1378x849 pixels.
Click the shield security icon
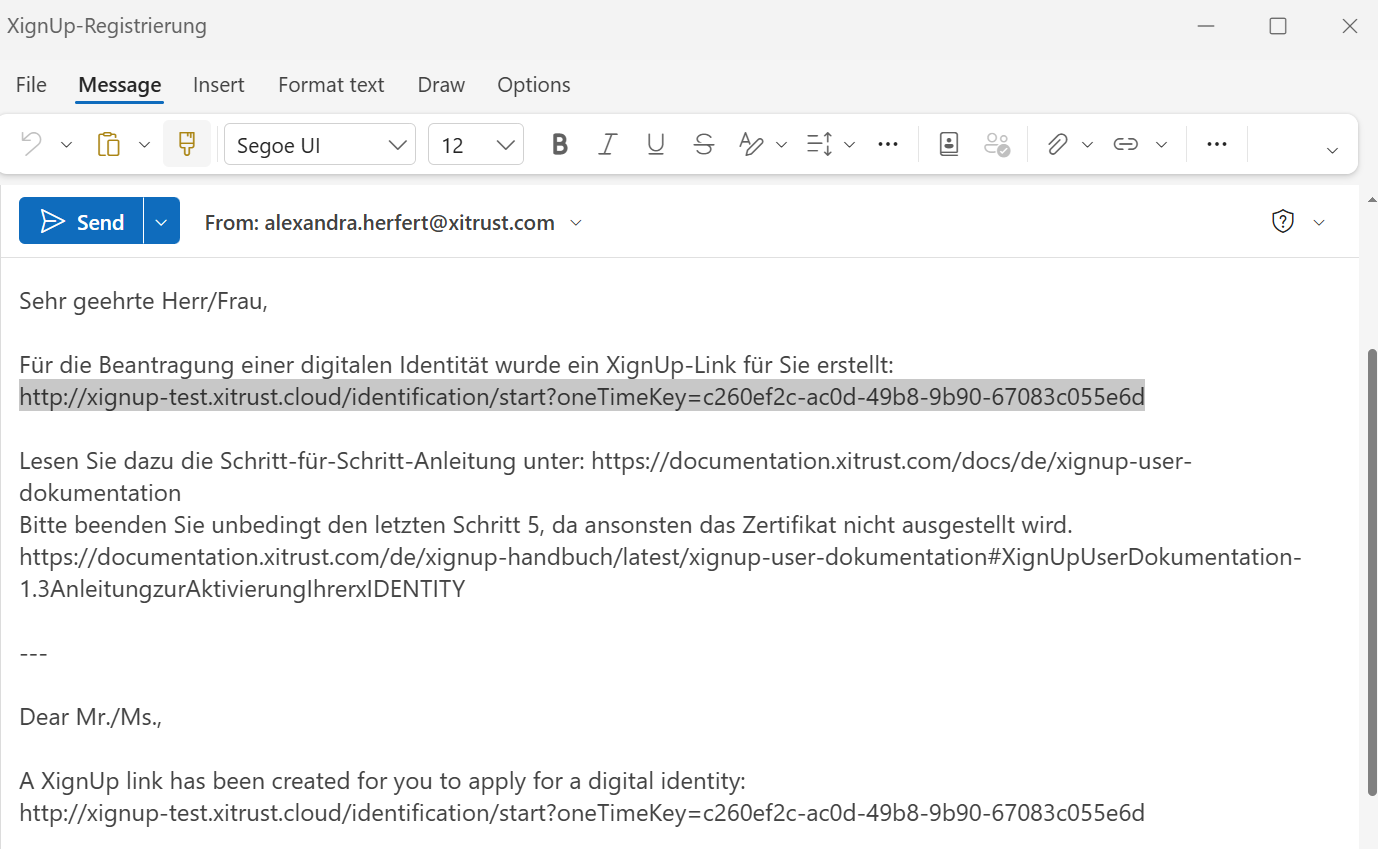tap(1283, 222)
